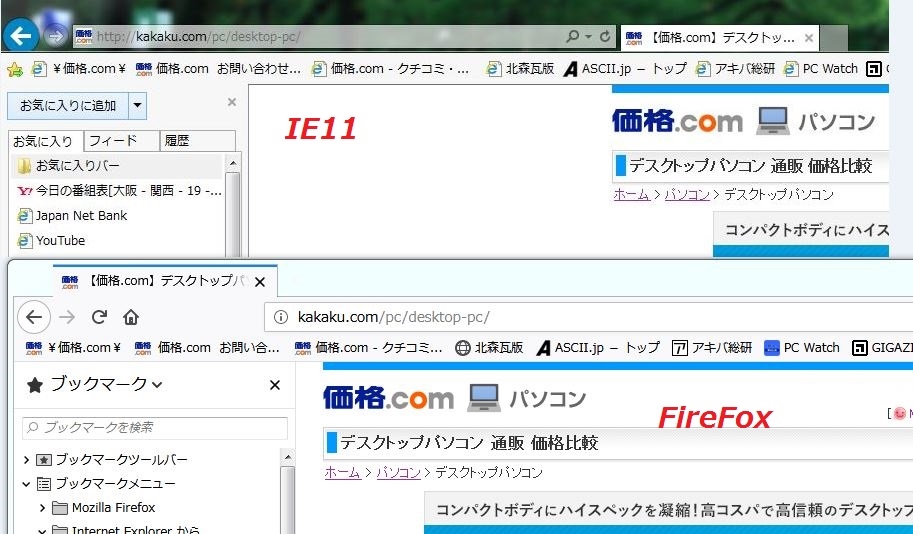
Task: Click ホーム breadcrumb in Firefox page
Action: coord(342,472)
